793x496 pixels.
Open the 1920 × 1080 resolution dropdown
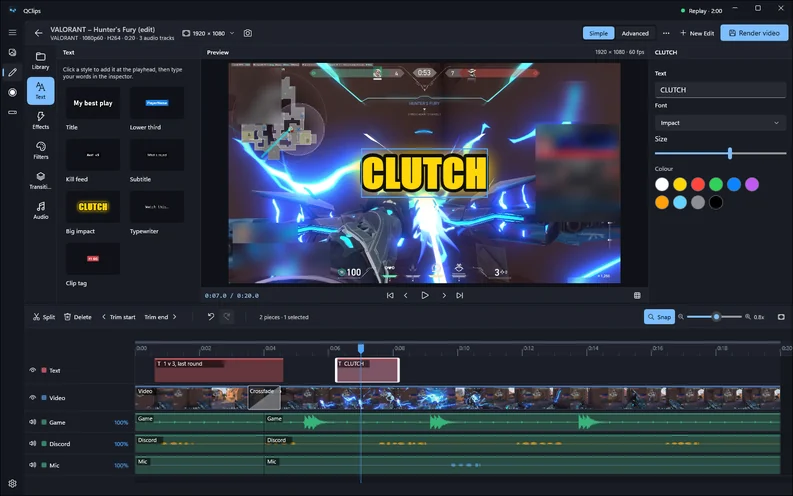pos(208,33)
